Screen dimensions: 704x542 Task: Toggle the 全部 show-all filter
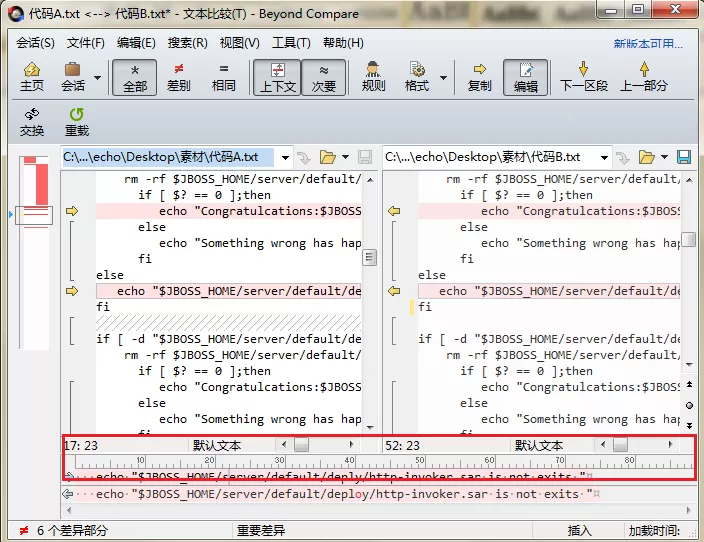134,77
